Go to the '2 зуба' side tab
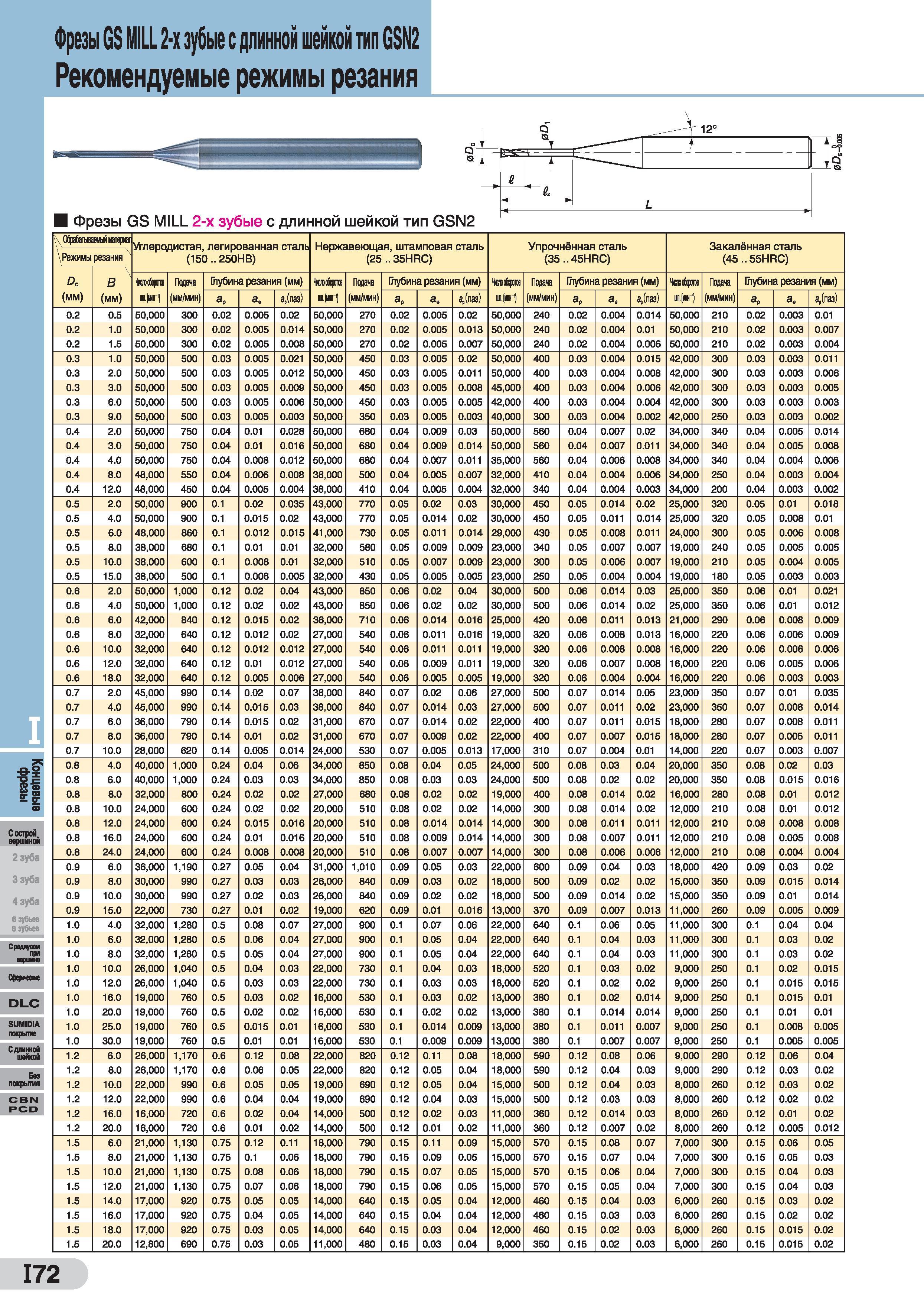The image size is (924, 1307). pos(26,857)
